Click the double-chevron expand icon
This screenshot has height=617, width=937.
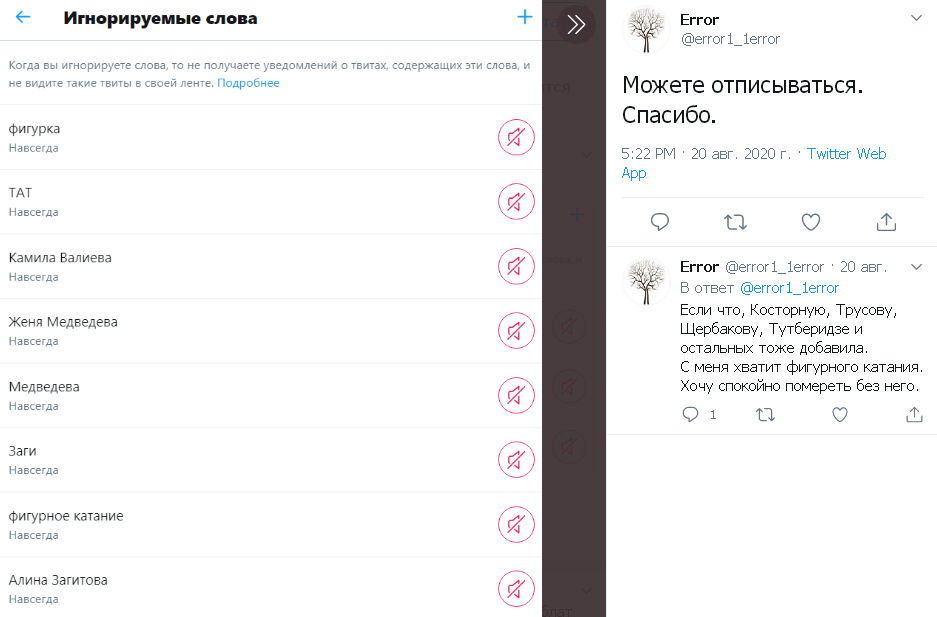click(x=576, y=24)
